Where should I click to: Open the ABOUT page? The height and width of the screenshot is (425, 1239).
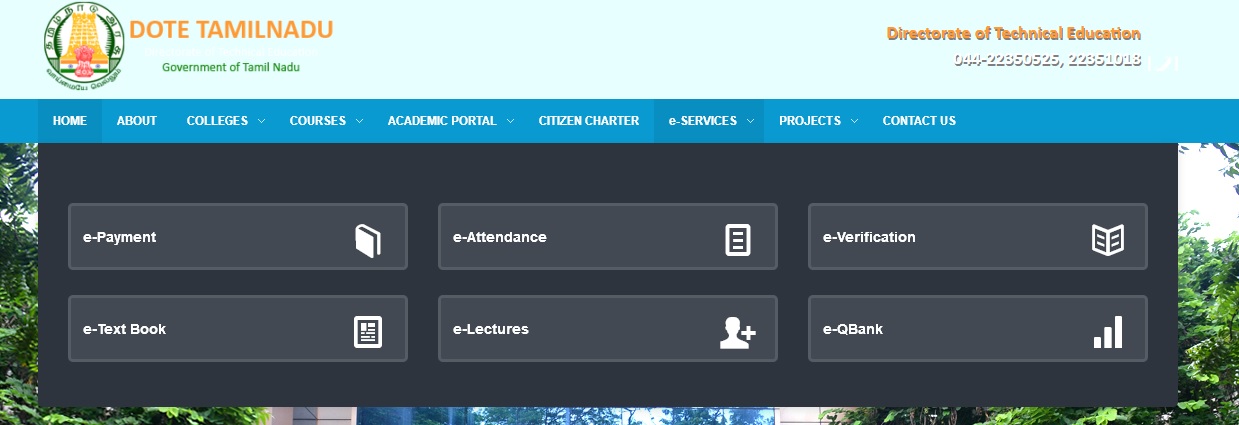137,121
